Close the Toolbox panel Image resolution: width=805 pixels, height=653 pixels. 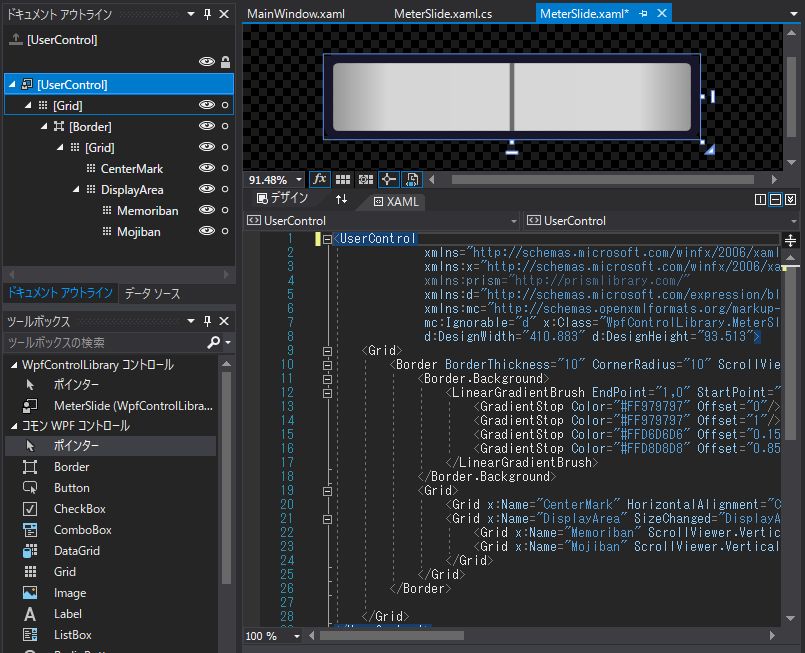click(224, 321)
